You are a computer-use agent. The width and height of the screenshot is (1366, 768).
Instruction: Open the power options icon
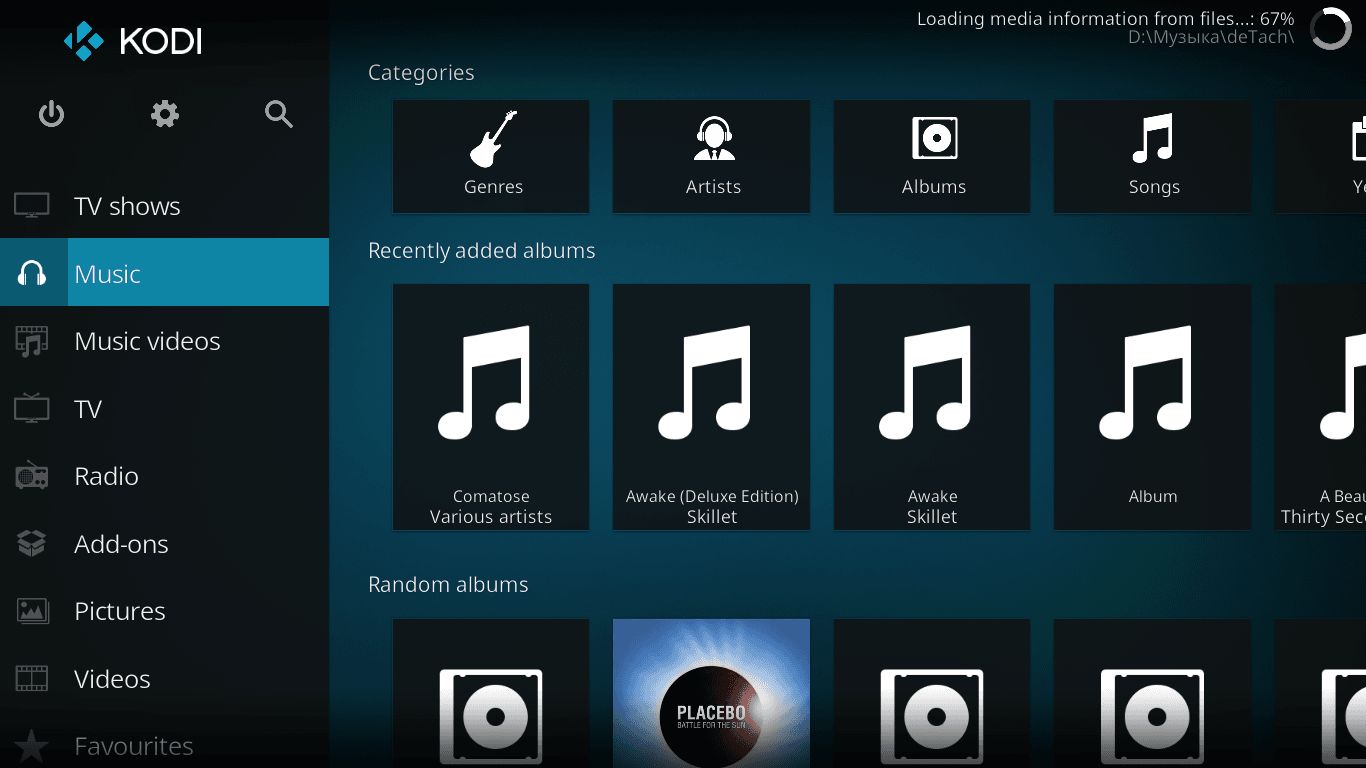click(x=51, y=114)
